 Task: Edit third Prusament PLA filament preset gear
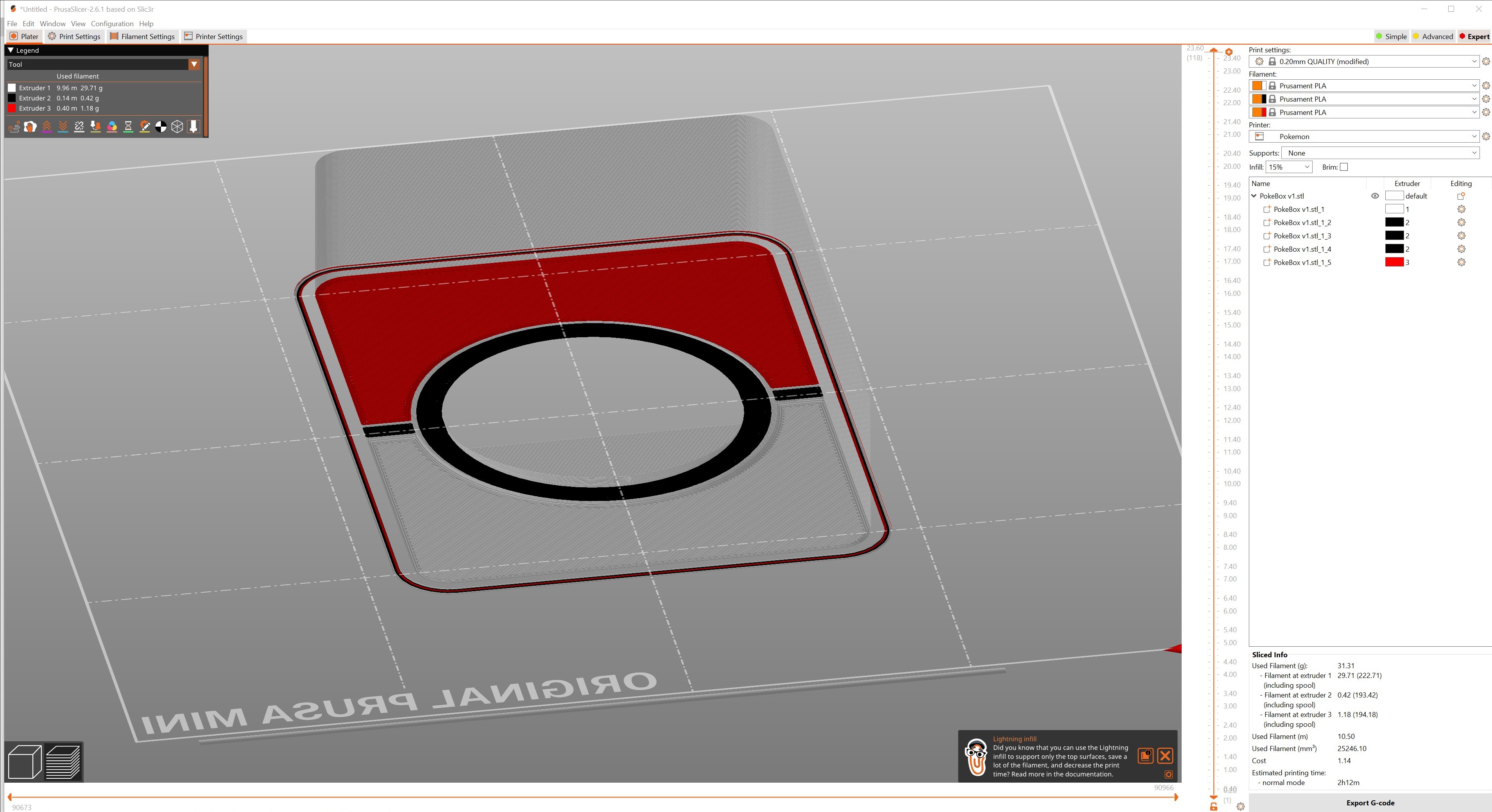1486,113
